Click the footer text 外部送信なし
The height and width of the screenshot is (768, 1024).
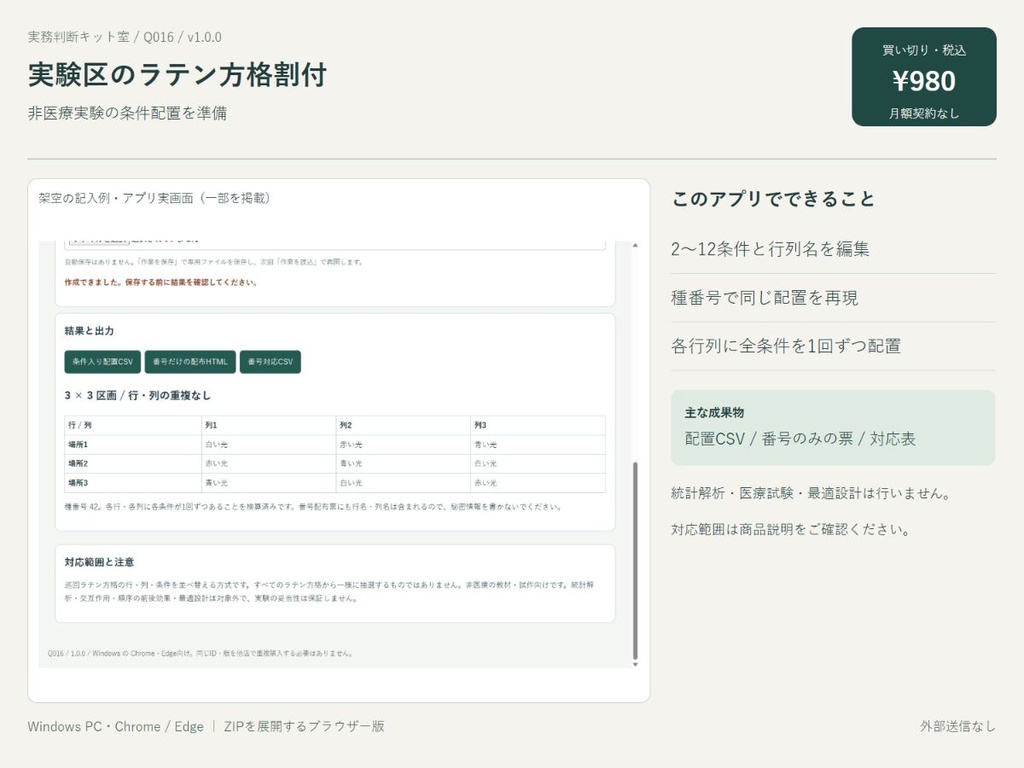[958, 726]
